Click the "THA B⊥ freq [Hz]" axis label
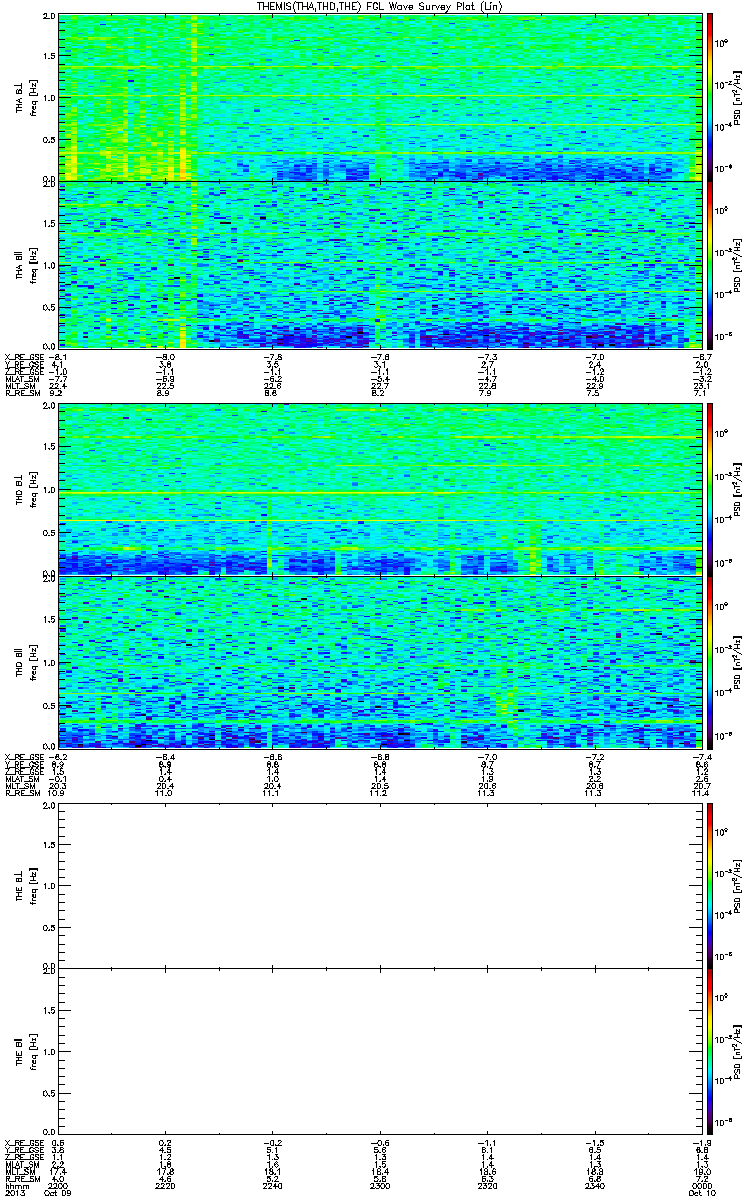Screen dimensions: 750x1200 (25, 97)
